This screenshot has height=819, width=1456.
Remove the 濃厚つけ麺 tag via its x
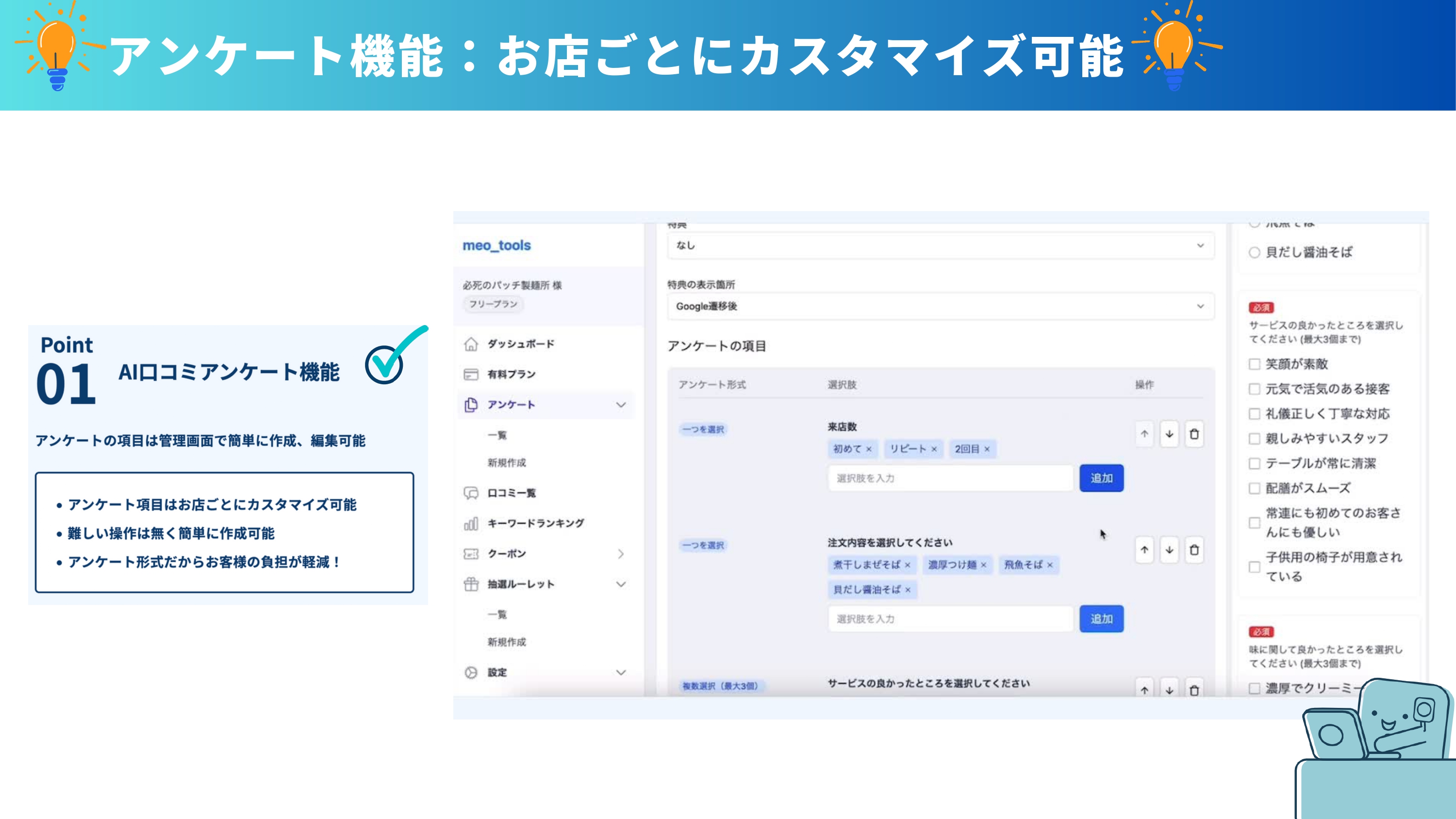[x=983, y=565]
